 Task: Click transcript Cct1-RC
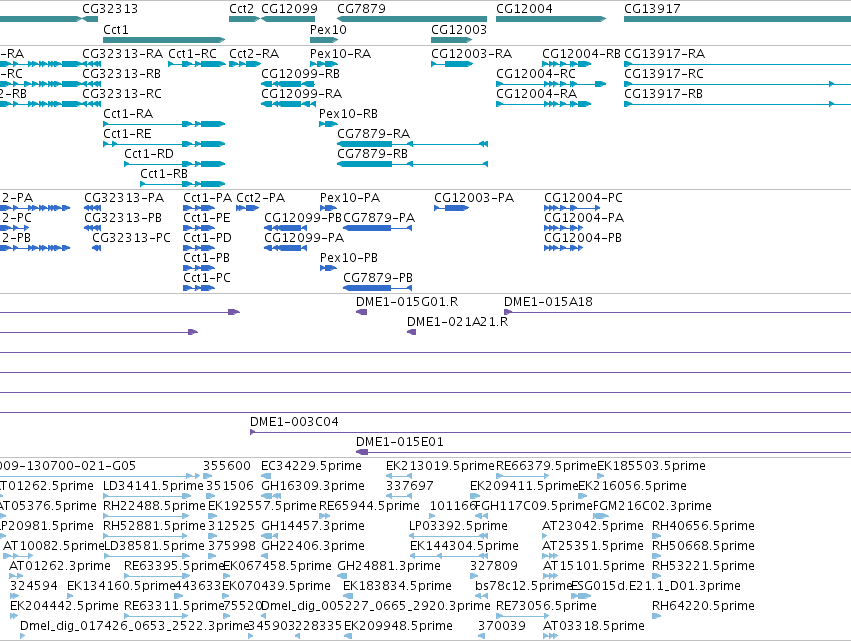coord(196,64)
